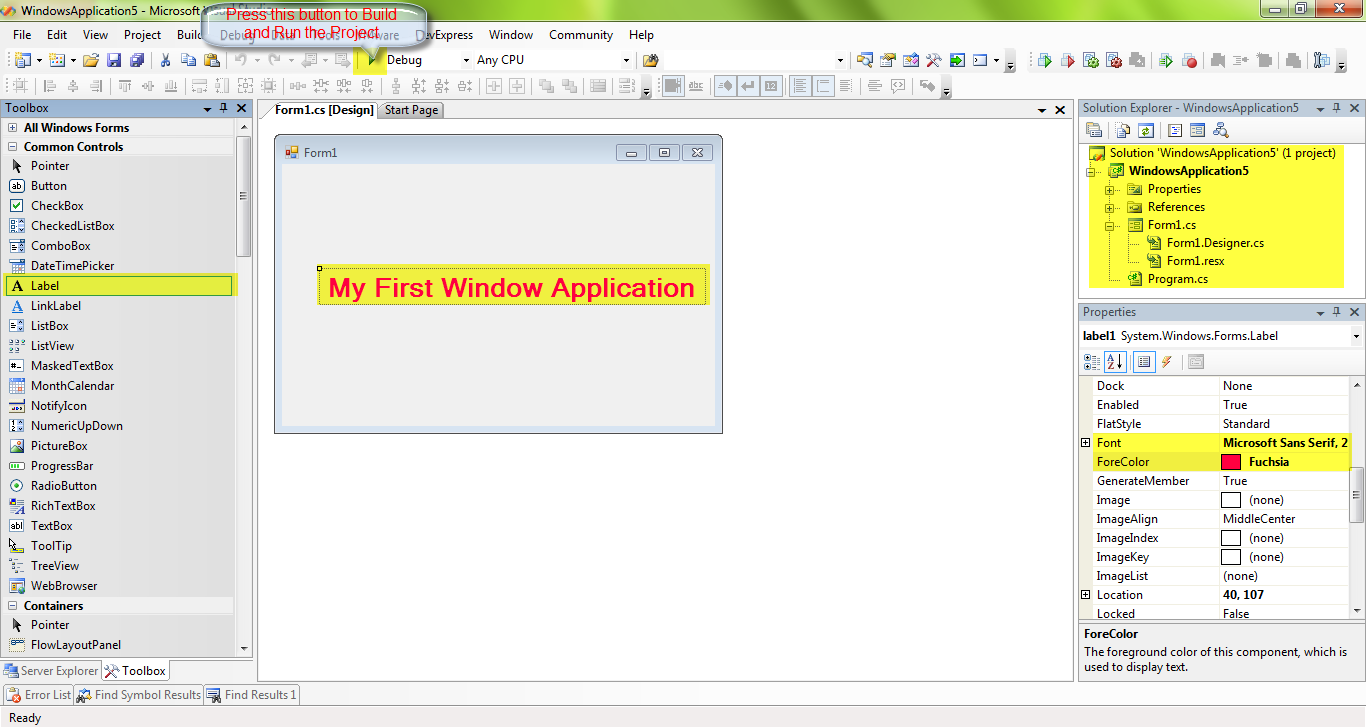Viewport: 1366px width, 727px height.
Task: Switch to Events view in Properties panel
Action: pos(1168,361)
